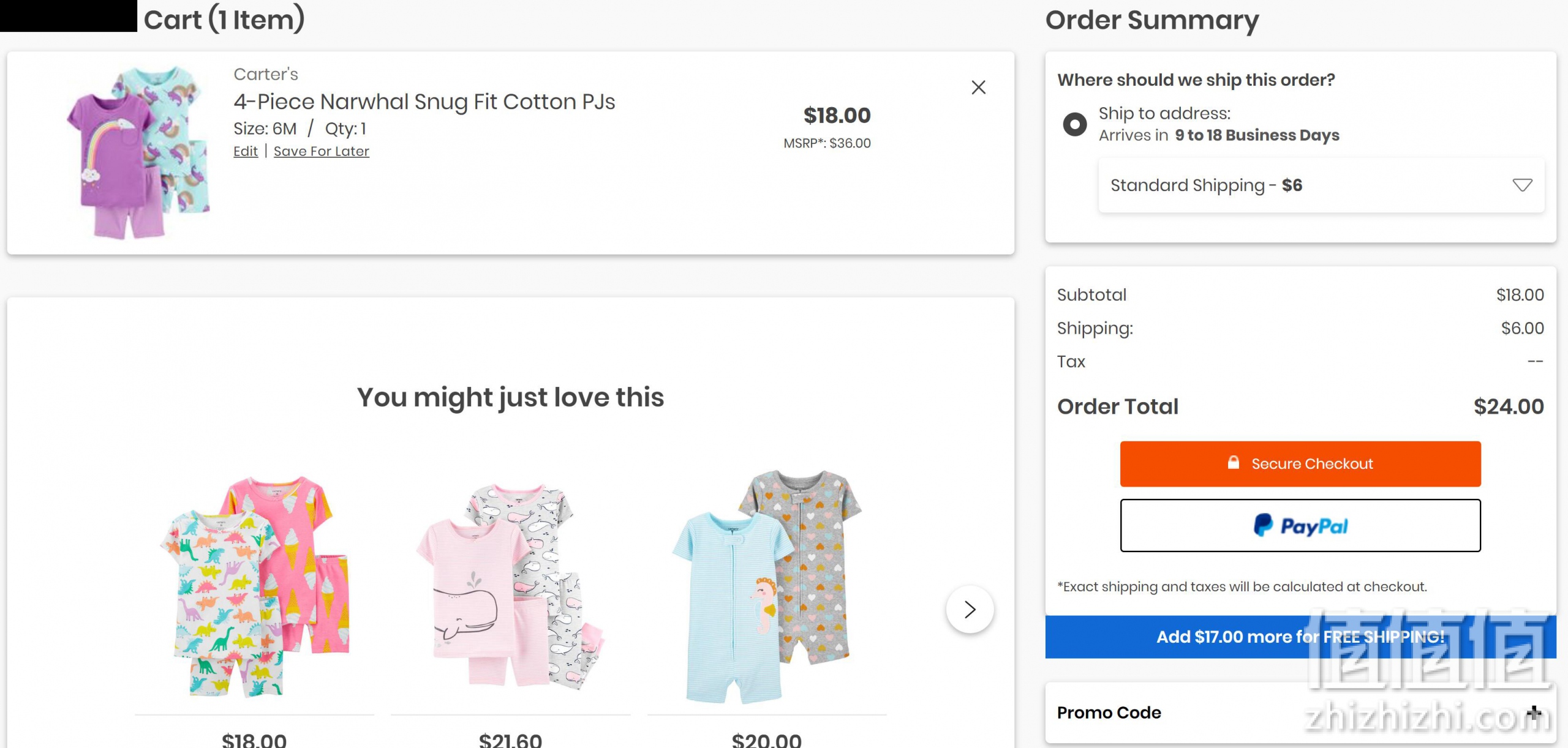The height and width of the screenshot is (748, 1568).
Task: Click the Promo Code label
Action: [x=1109, y=712]
